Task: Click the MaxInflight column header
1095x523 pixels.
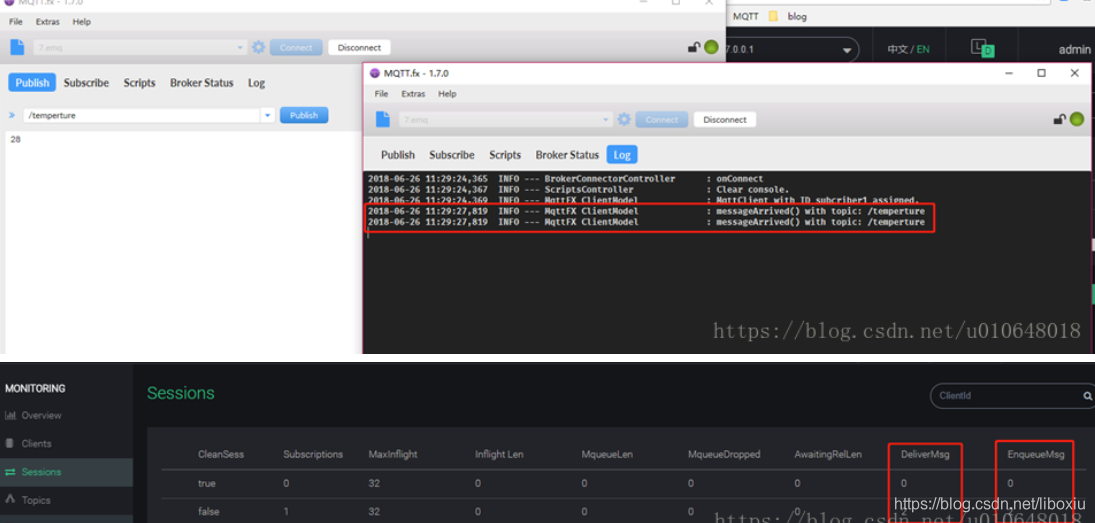Action: click(x=392, y=454)
